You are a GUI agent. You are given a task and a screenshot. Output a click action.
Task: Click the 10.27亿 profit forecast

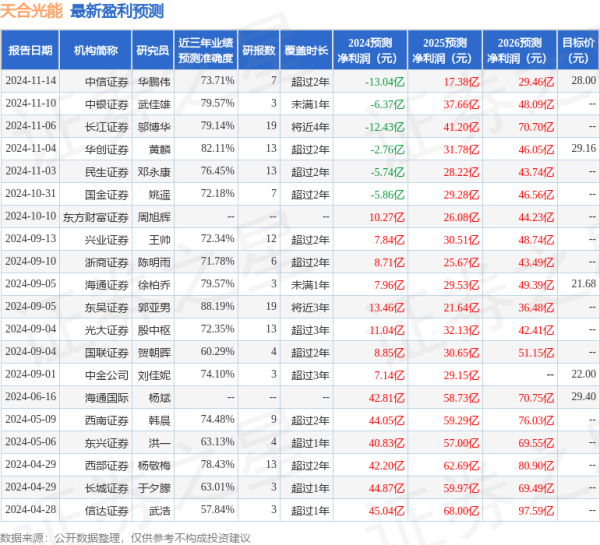click(x=386, y=217)
